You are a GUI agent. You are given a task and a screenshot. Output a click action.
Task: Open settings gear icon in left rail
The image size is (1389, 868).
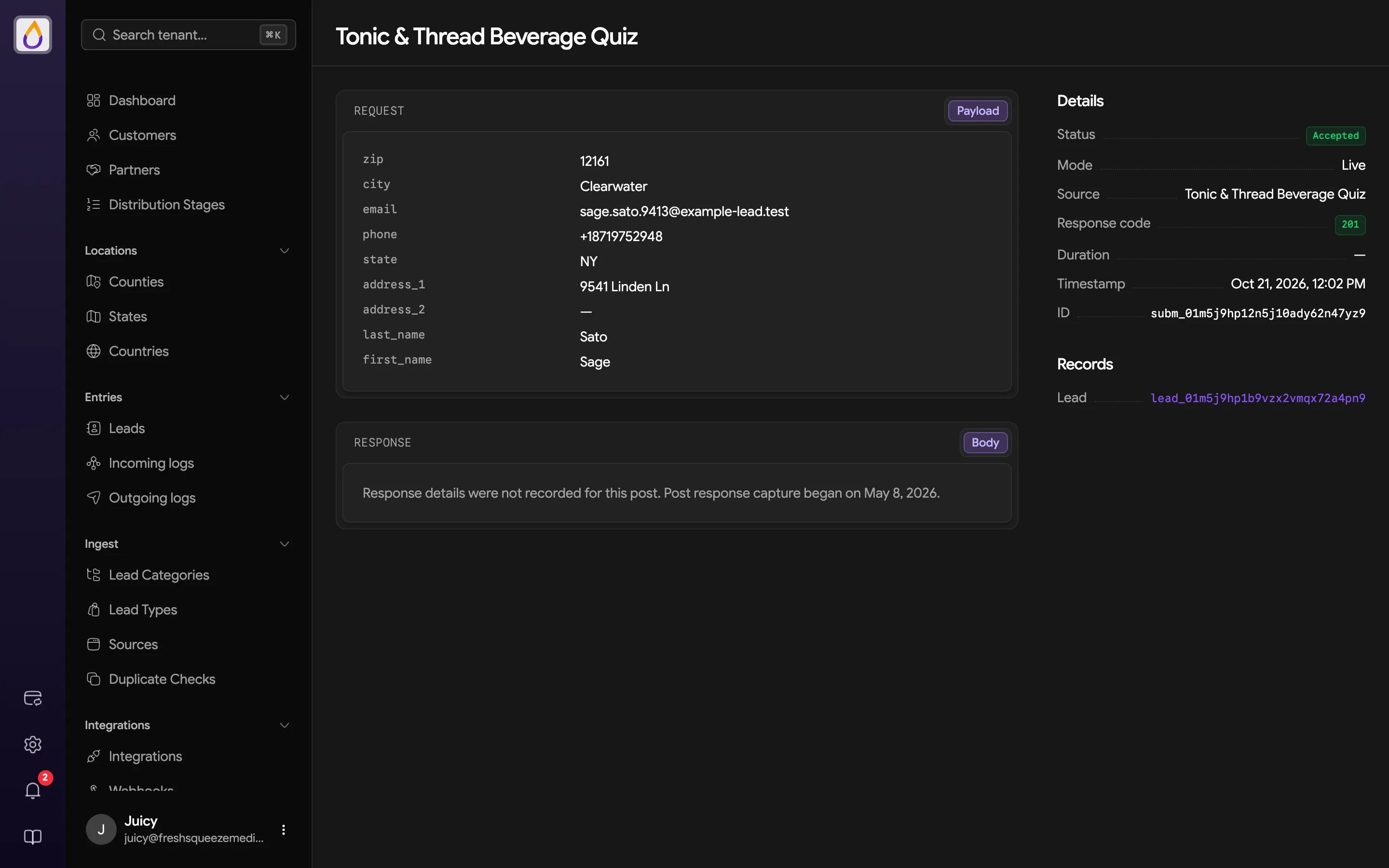coord(33,745)
